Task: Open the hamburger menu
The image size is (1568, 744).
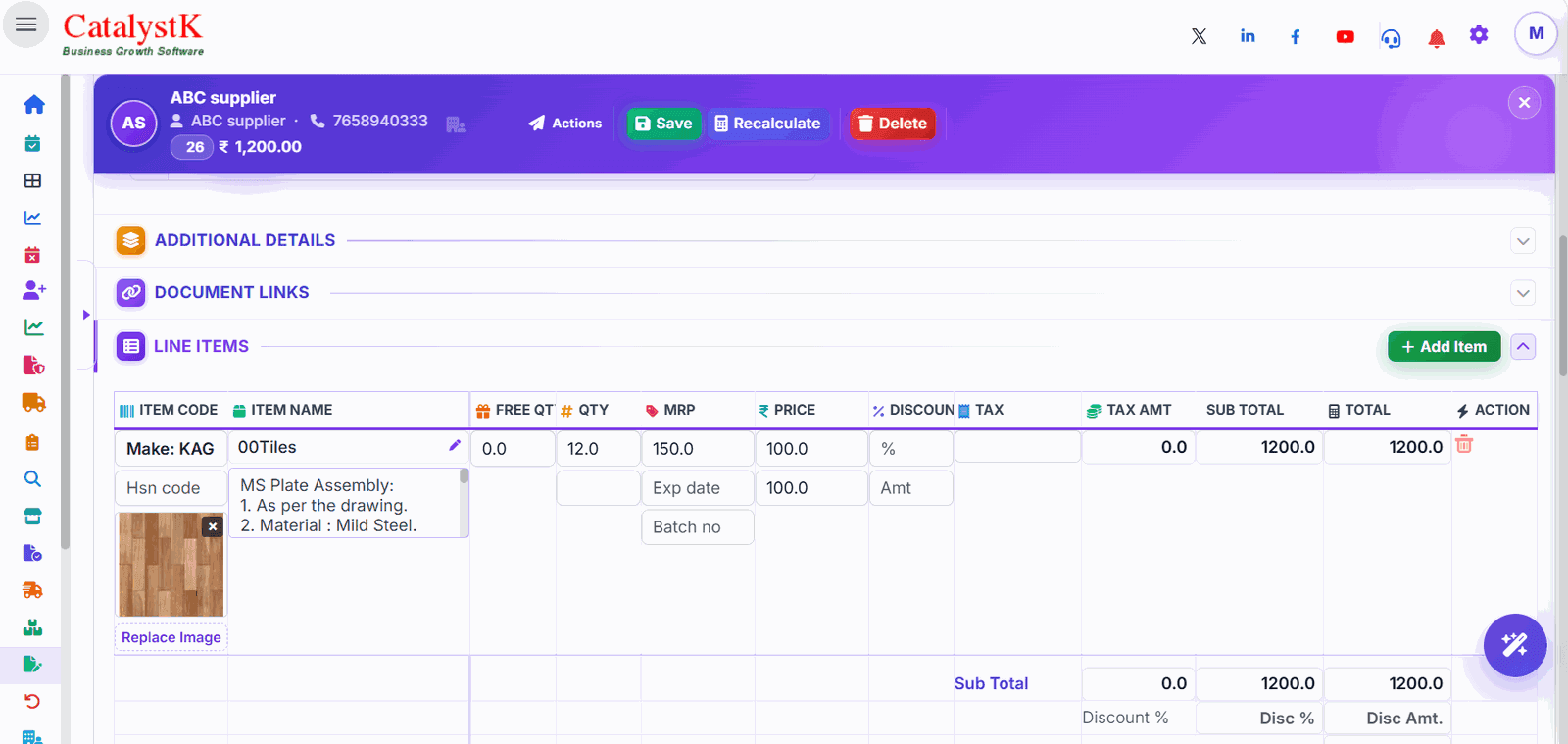Action: pyautogui.click(x=26, y=25)
